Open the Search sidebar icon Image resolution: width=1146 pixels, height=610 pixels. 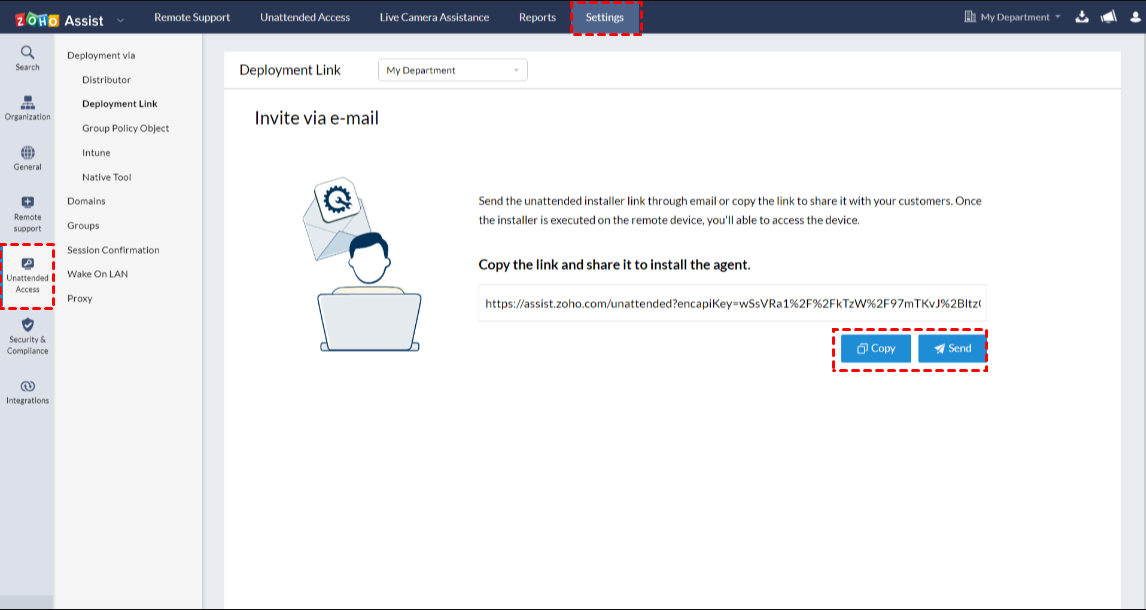pyautogui.click(x=27, y=58)
